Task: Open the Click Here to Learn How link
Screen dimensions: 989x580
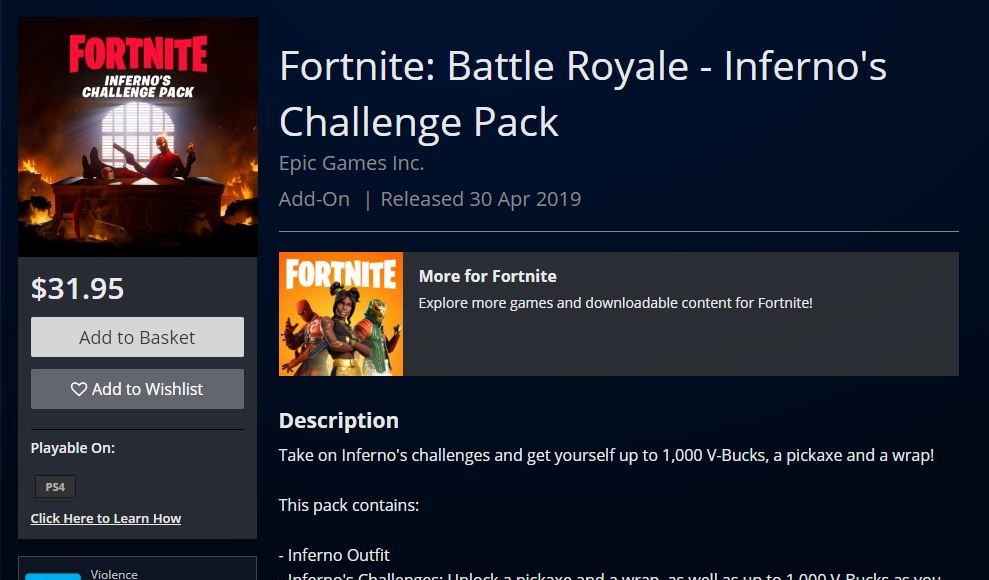Action: click(x=106, y=518)
